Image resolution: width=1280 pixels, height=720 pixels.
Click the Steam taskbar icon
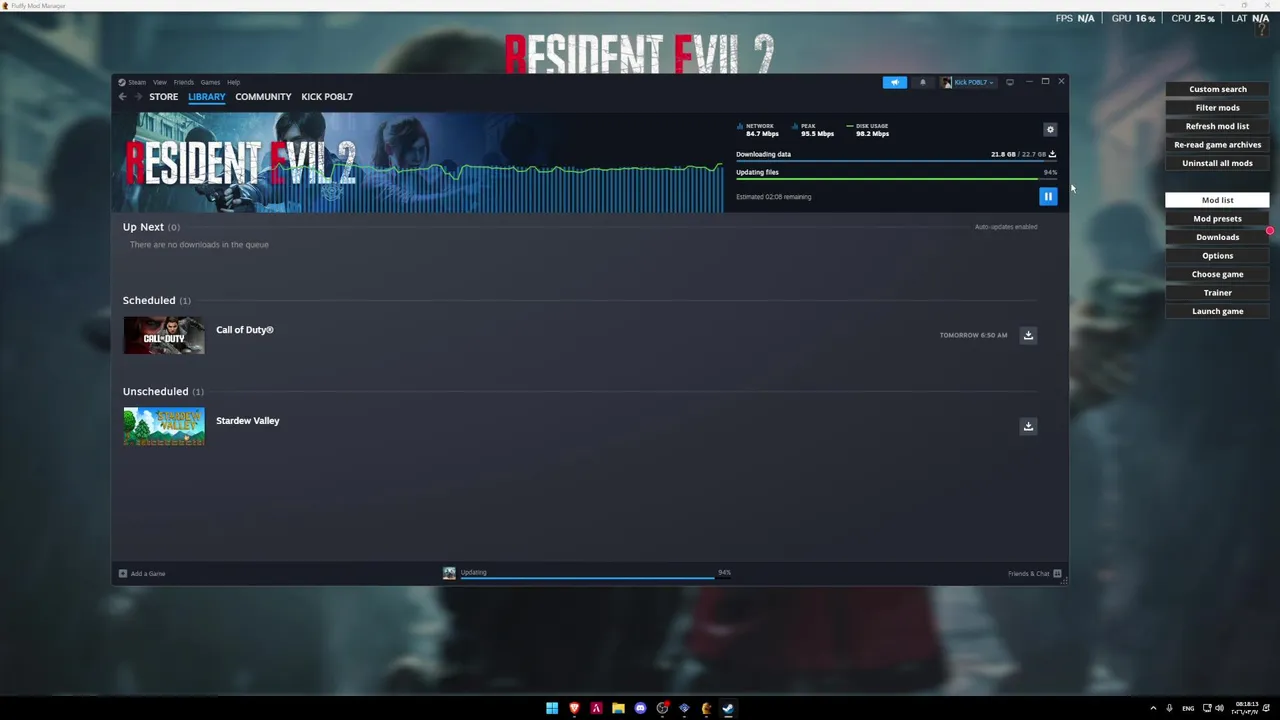pyautogui.click(x=728, y=708)
